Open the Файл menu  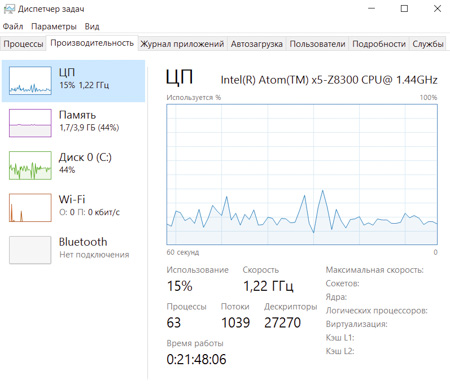[13, 26]
